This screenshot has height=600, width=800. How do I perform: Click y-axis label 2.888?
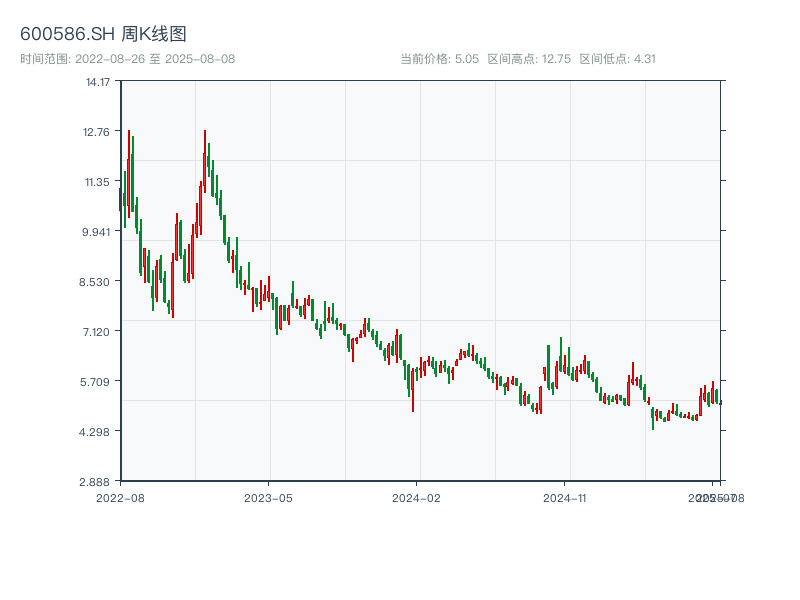[x=94, y=482]
